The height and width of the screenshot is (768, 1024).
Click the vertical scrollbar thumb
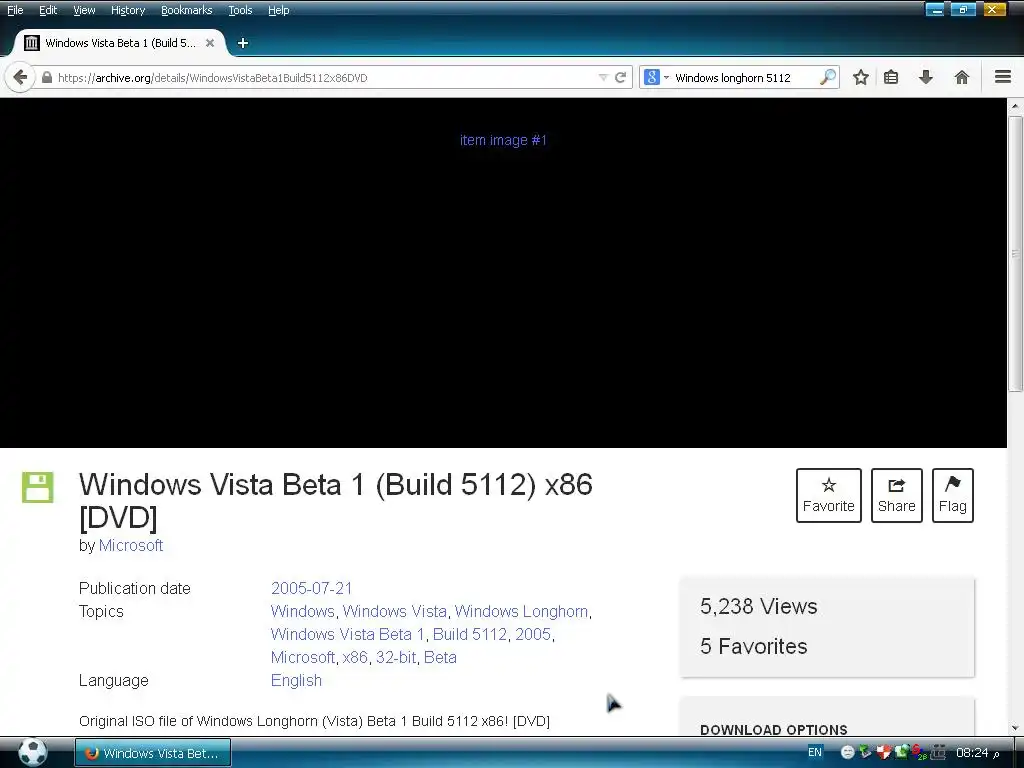(x=1015, y=253)
